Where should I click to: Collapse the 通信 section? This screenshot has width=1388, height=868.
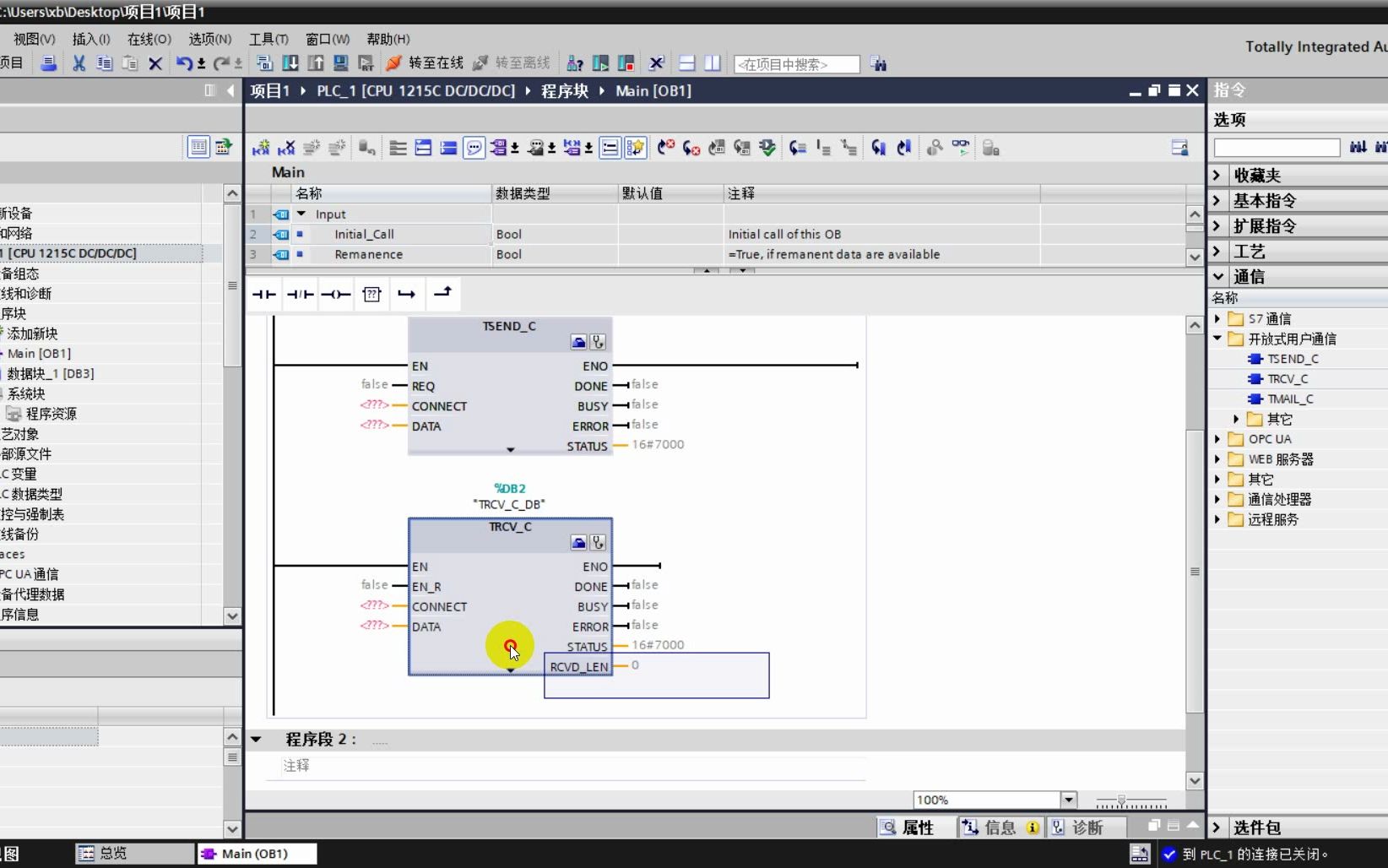pyautogui.click(x=1217, y=276)
